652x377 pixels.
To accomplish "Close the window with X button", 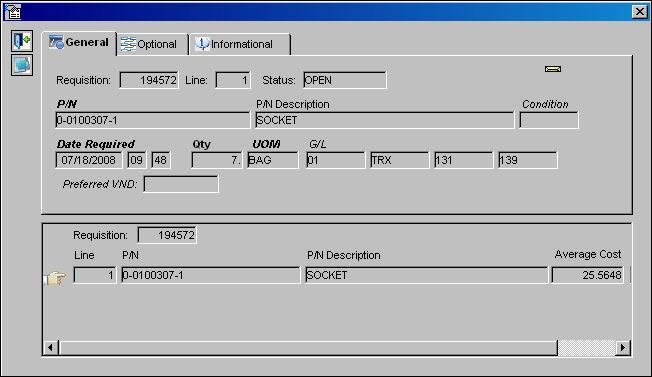I will pos(639,12).
